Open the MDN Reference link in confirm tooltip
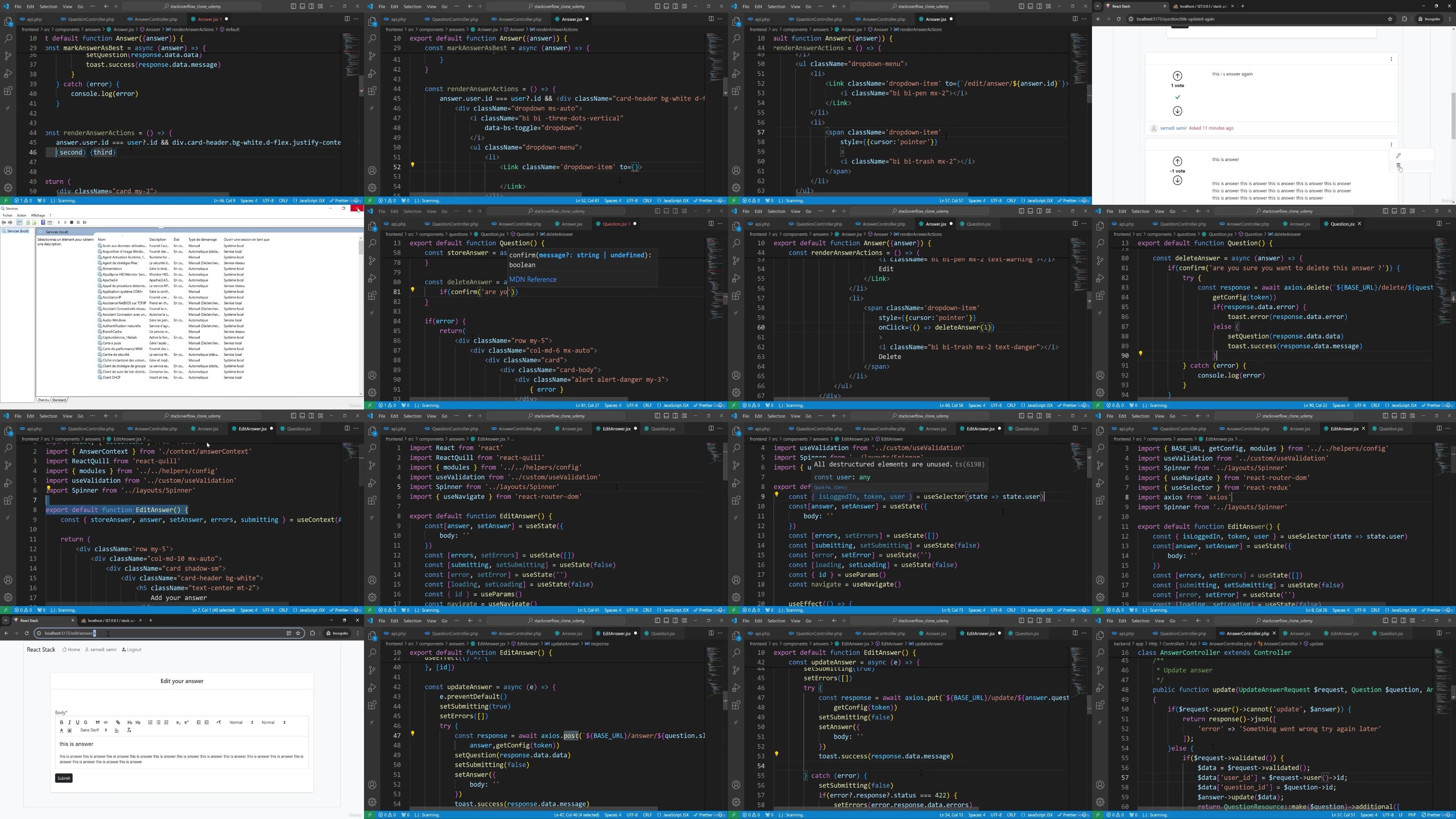 tap(532, 279)
